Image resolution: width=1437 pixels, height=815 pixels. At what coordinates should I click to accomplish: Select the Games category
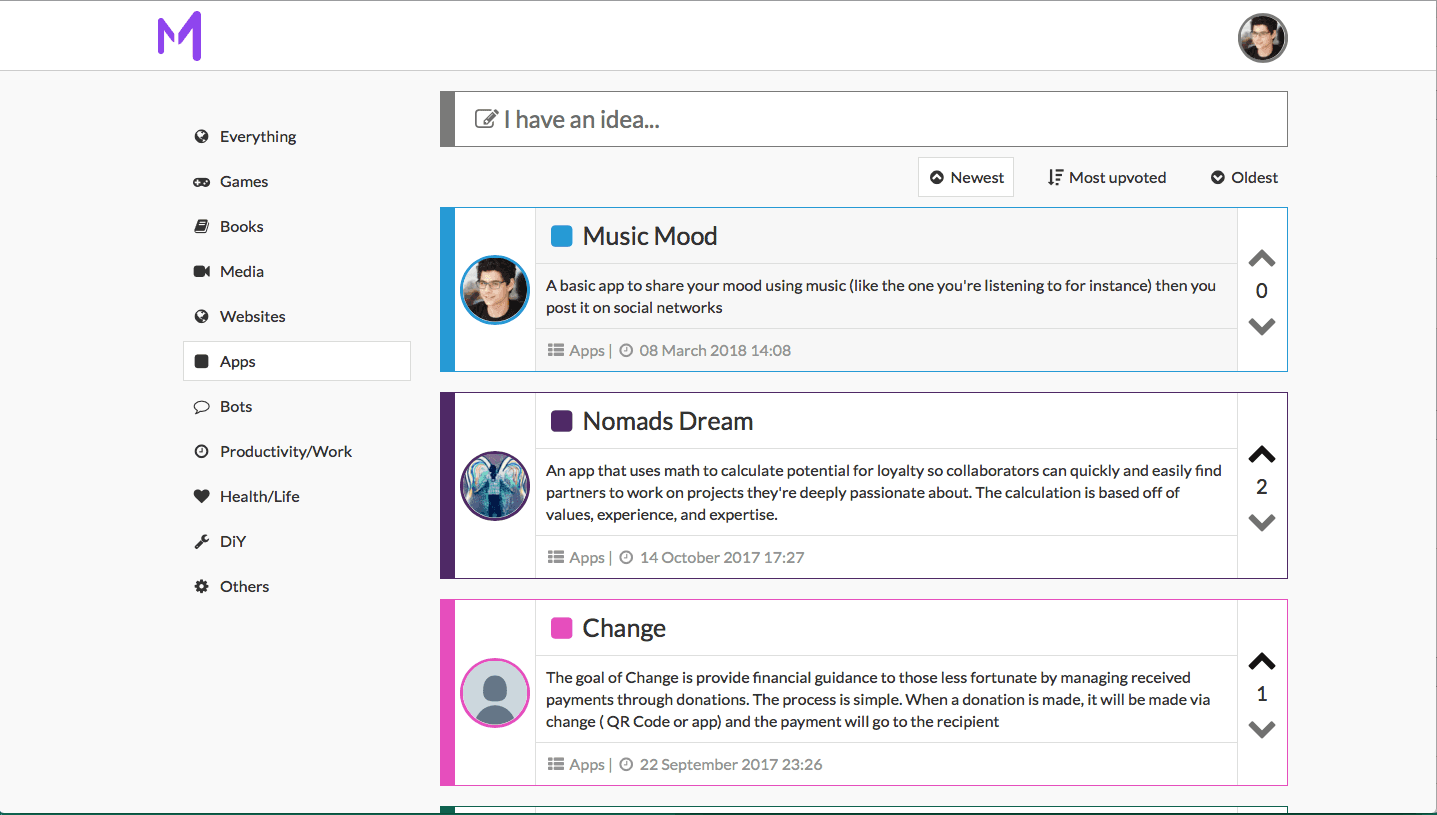point(243,181)
